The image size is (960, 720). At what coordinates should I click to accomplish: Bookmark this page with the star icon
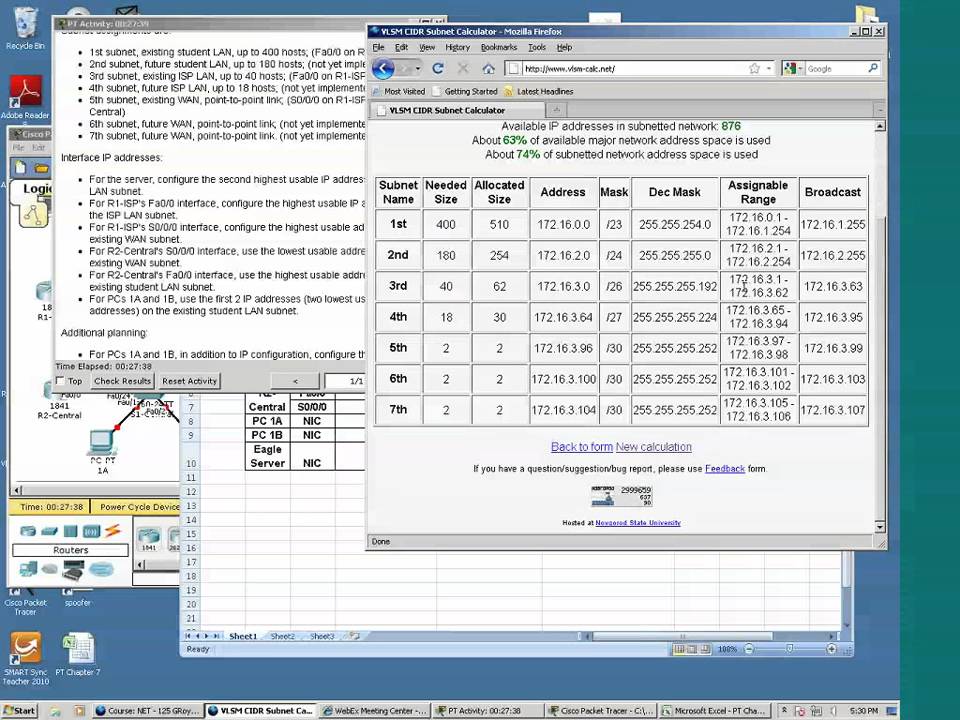click(754, 69)
